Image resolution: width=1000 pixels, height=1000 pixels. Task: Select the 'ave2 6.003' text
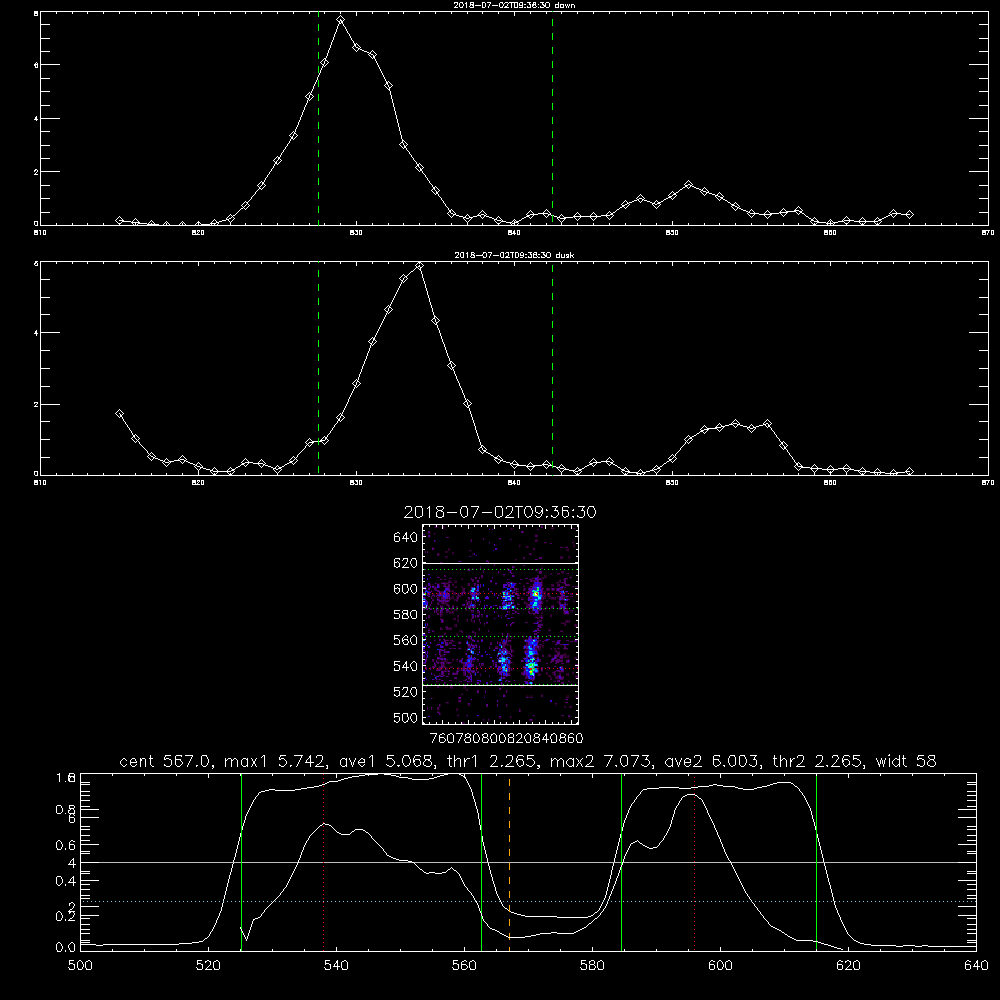[x=713, y=761]
